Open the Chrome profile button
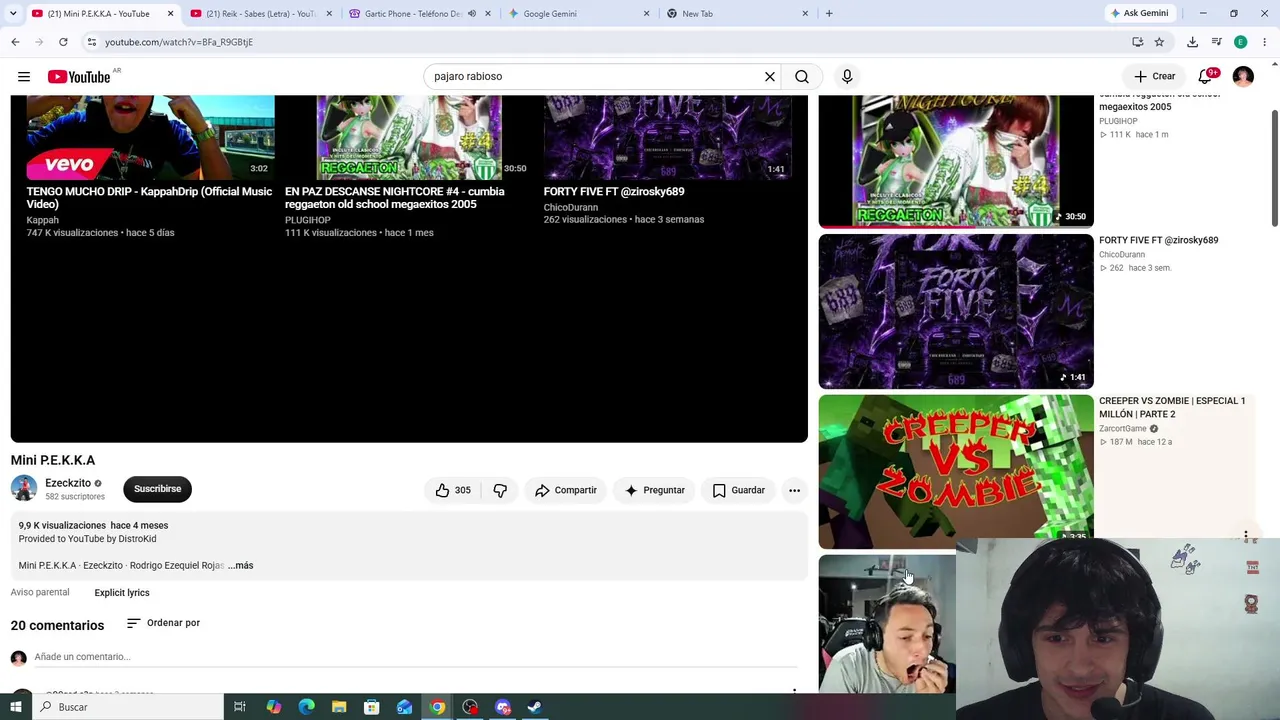This screenshot has width=1280, height=720. click(1240, 42)
